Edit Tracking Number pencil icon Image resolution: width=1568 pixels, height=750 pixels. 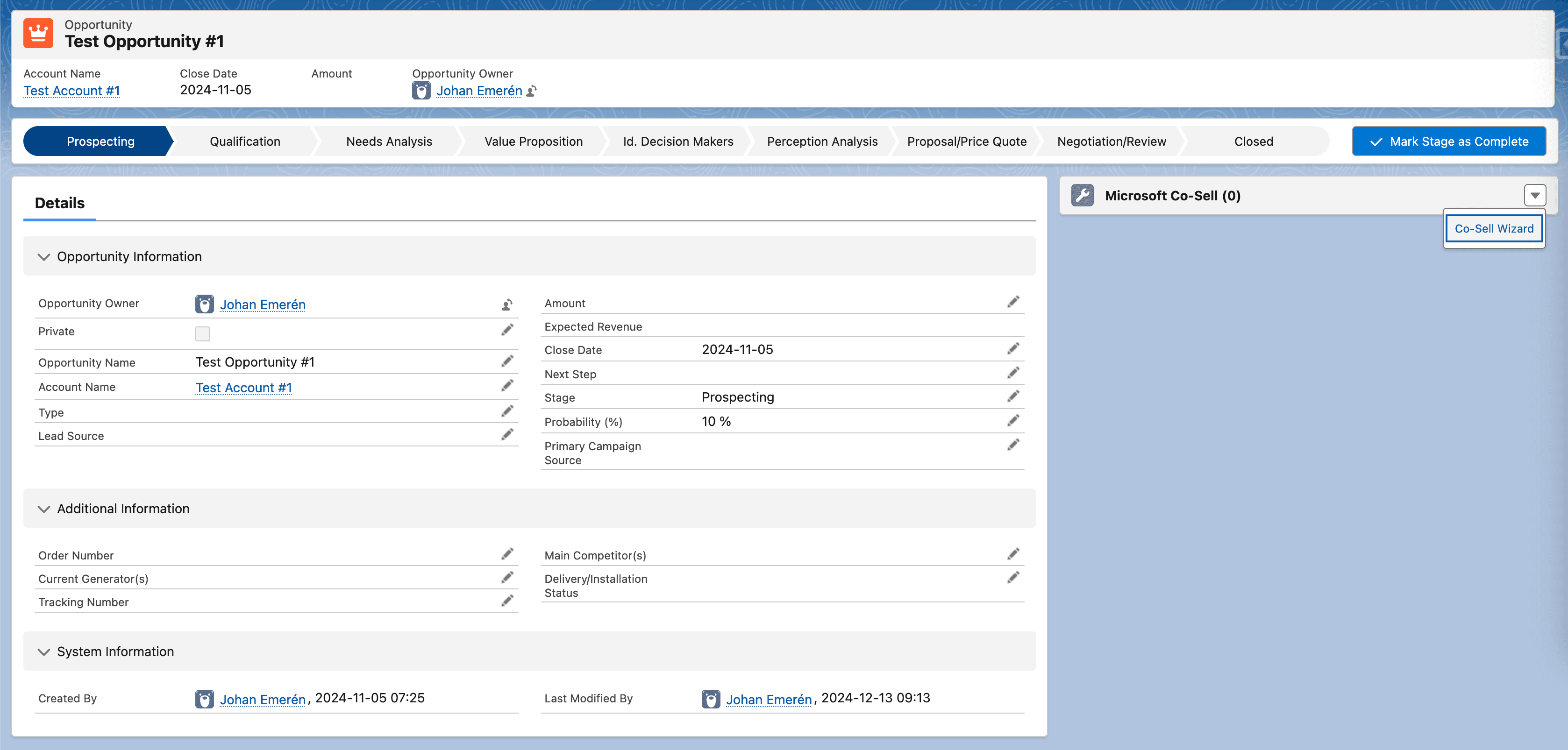click(x=507, y=601)
